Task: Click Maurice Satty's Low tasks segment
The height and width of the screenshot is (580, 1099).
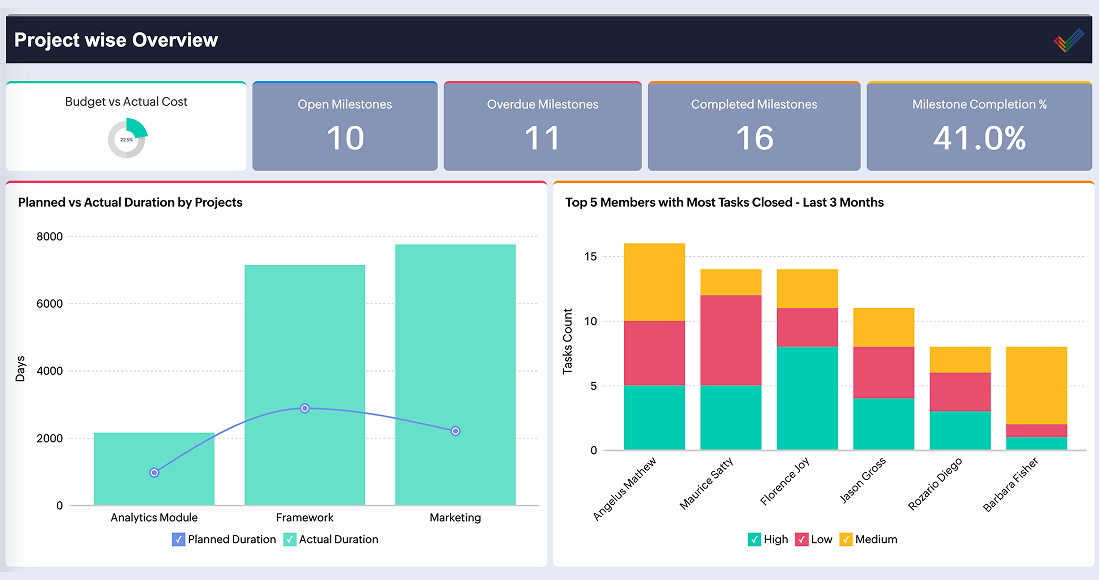Action: pos(731,340)
